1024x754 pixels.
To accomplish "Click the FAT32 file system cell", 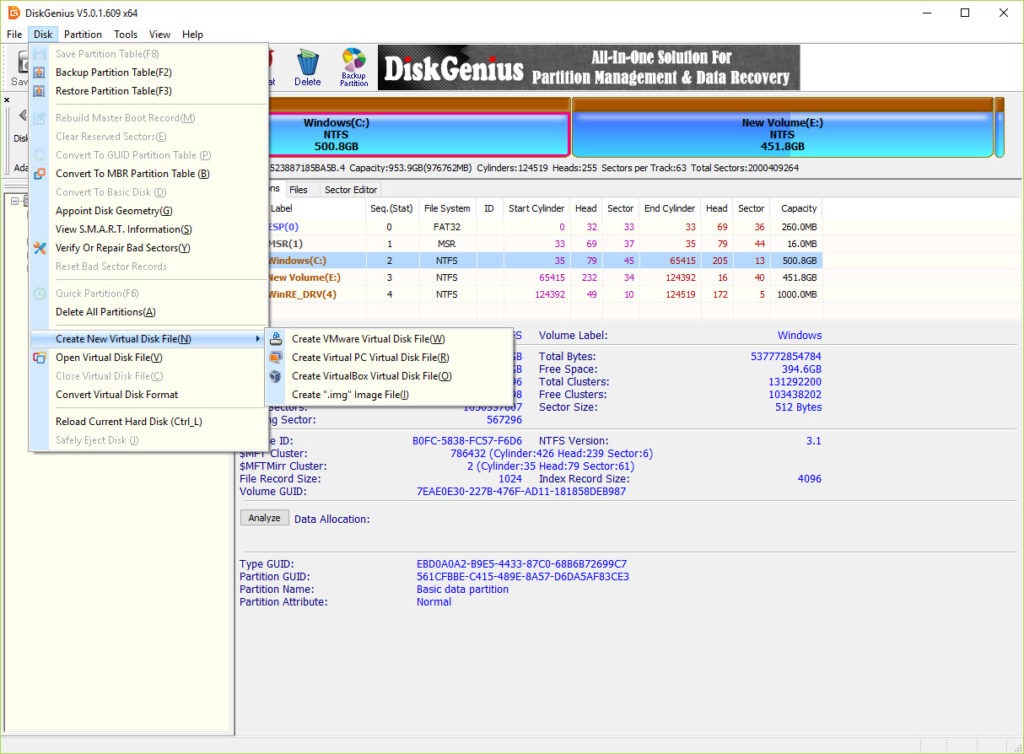I will (x=447, y=227).
